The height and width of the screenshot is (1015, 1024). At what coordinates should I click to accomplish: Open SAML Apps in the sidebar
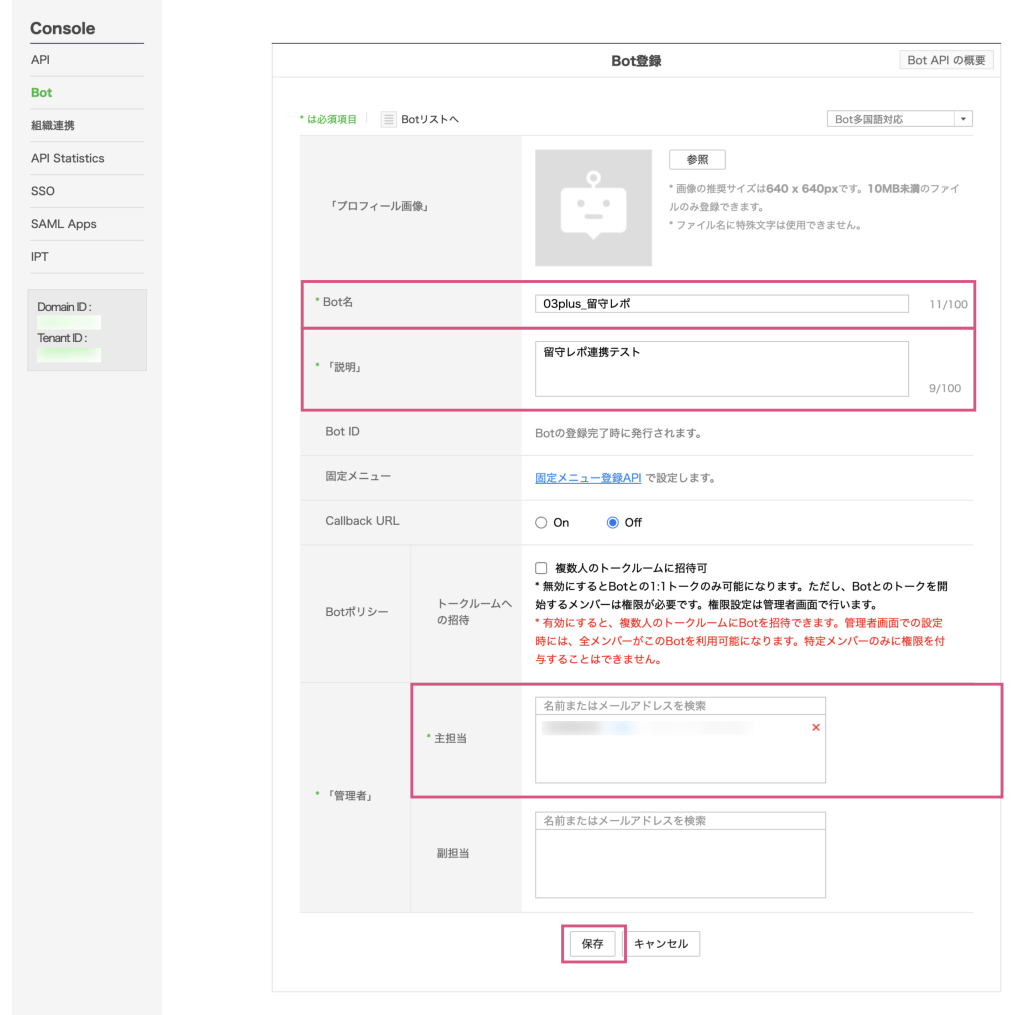tap(64, 224)
